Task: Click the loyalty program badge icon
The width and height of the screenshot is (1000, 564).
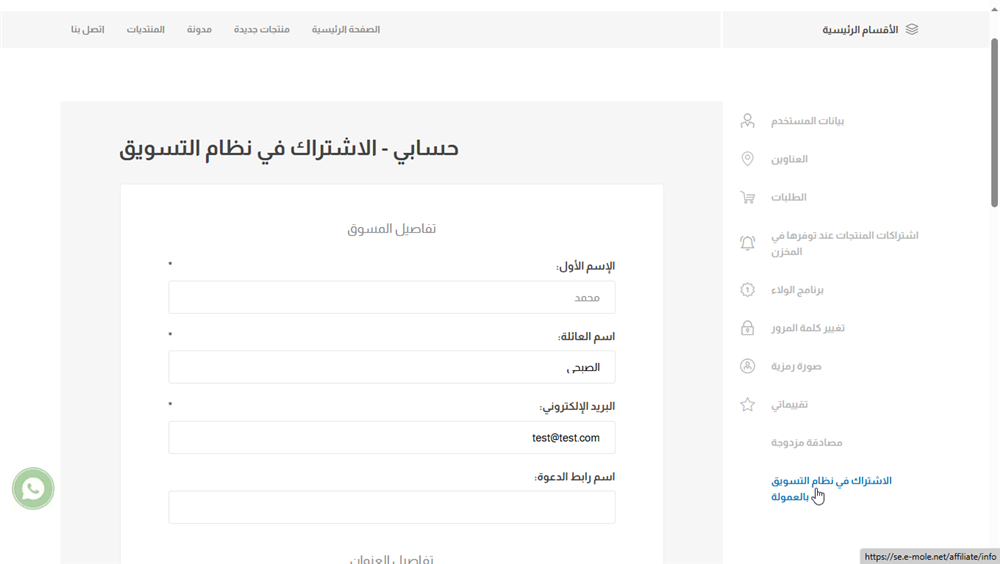Action: point(747,290)
